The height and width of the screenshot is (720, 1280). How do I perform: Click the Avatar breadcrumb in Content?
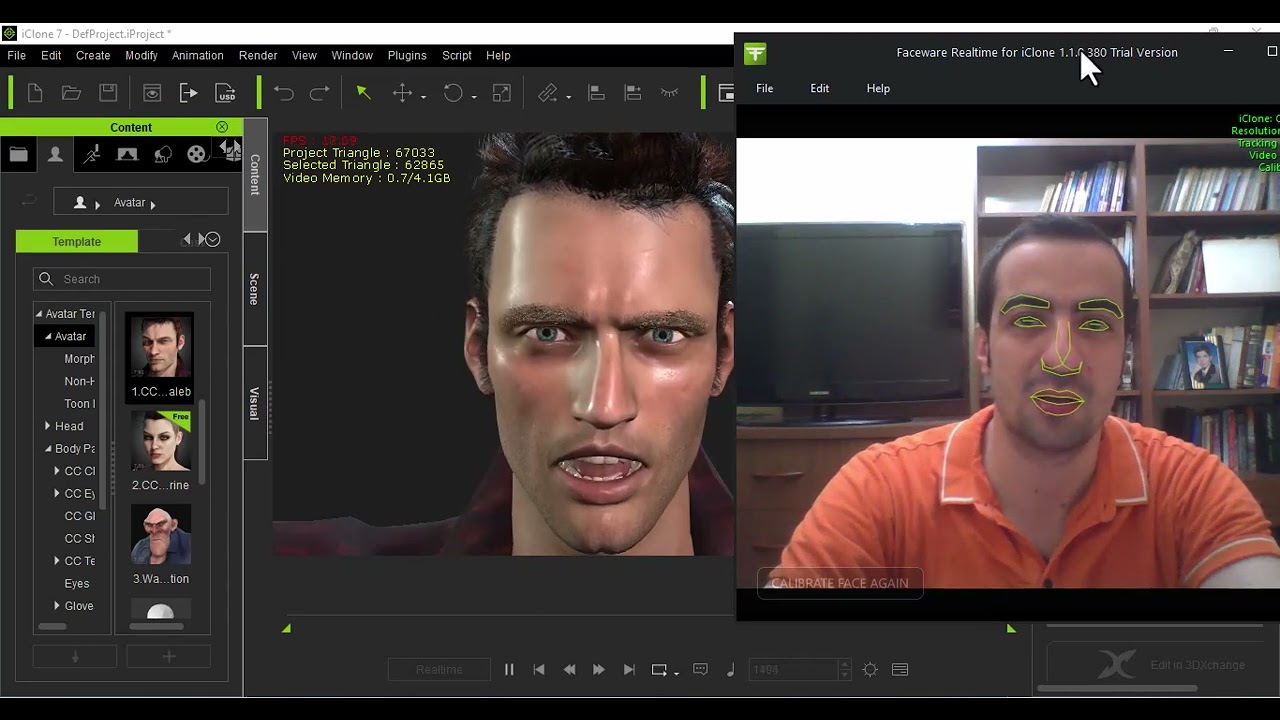[130, 203]
